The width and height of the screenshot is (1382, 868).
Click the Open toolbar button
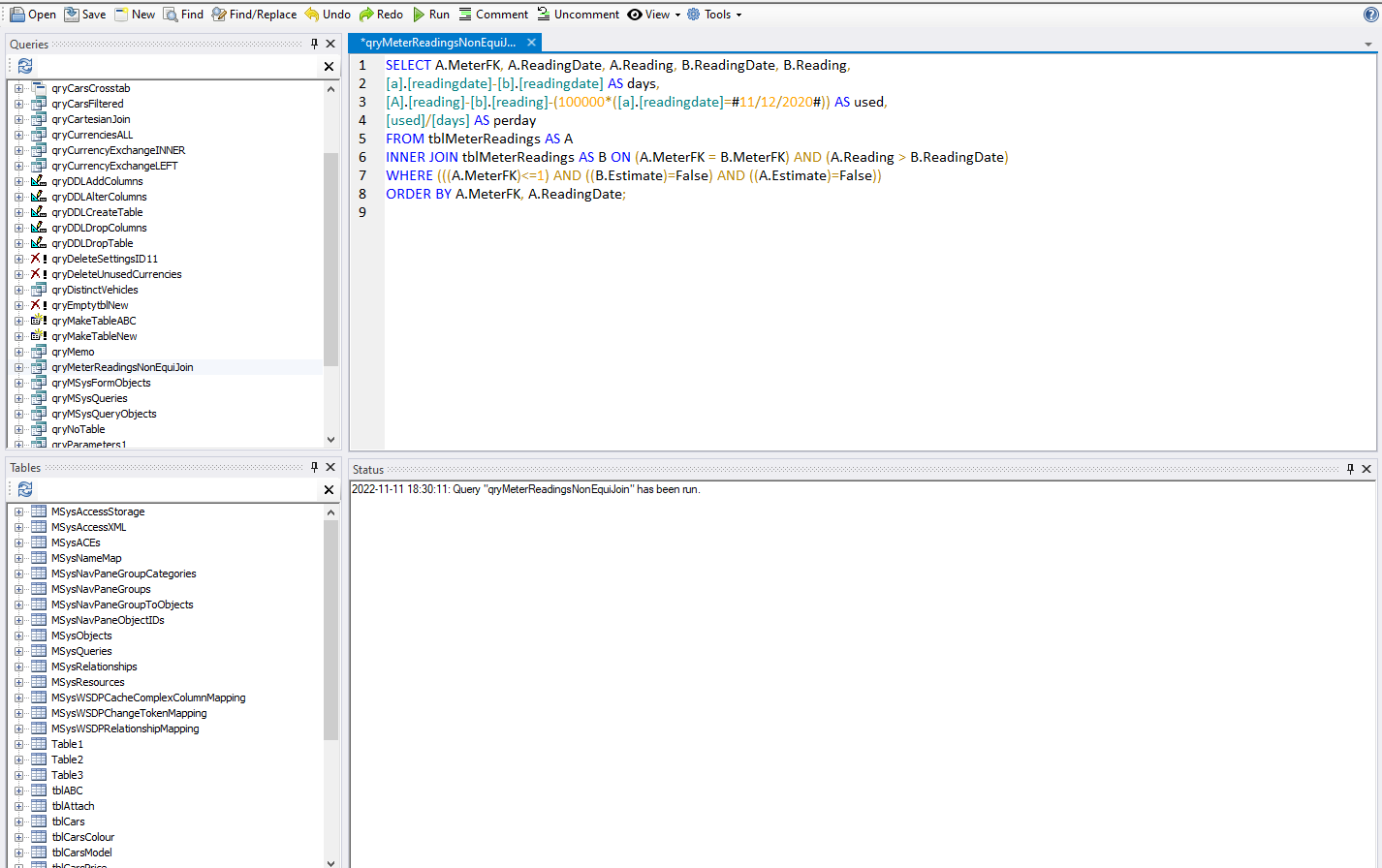coord(33,15)
